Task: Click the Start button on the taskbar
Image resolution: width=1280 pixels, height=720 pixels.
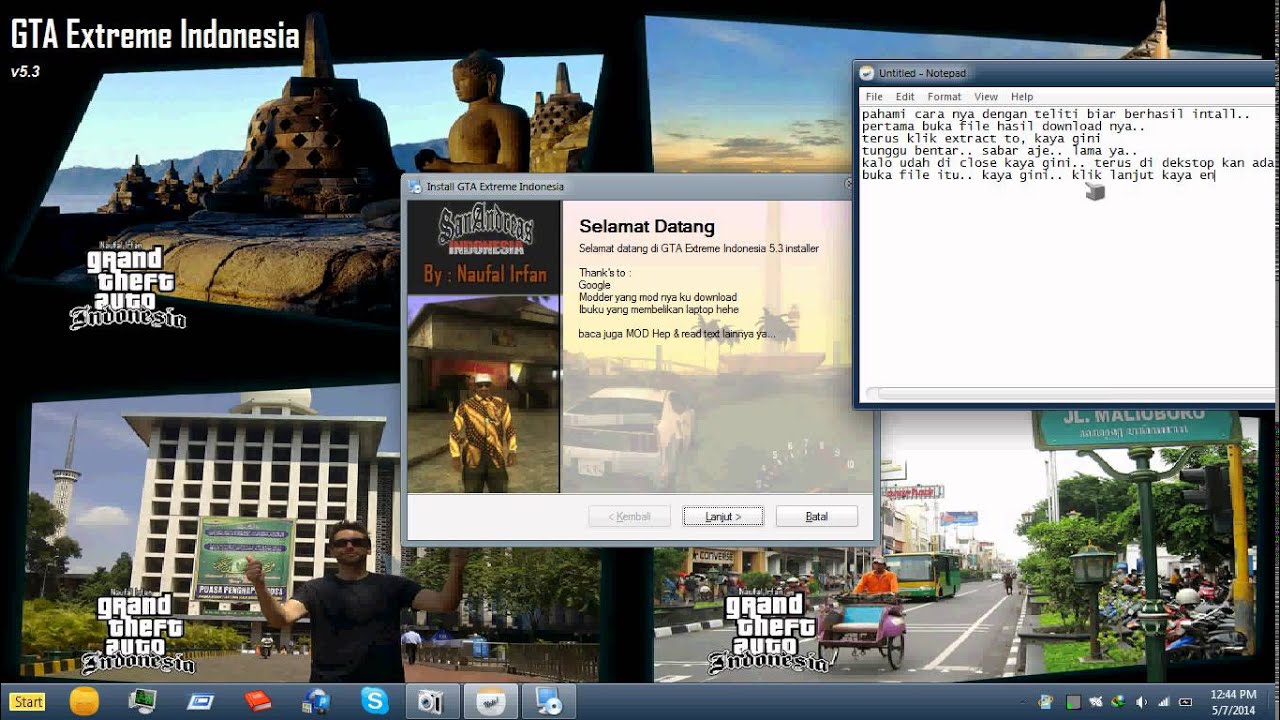Action: coord(27,702)
